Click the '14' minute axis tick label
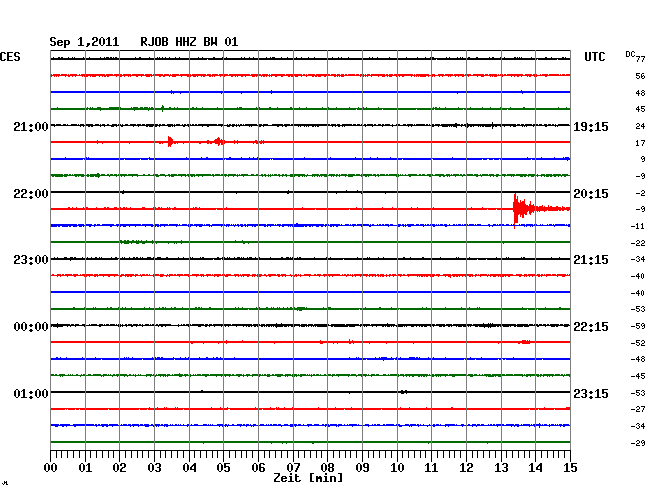The height and width of the screenshot is (494, 650). coord(535,468)
